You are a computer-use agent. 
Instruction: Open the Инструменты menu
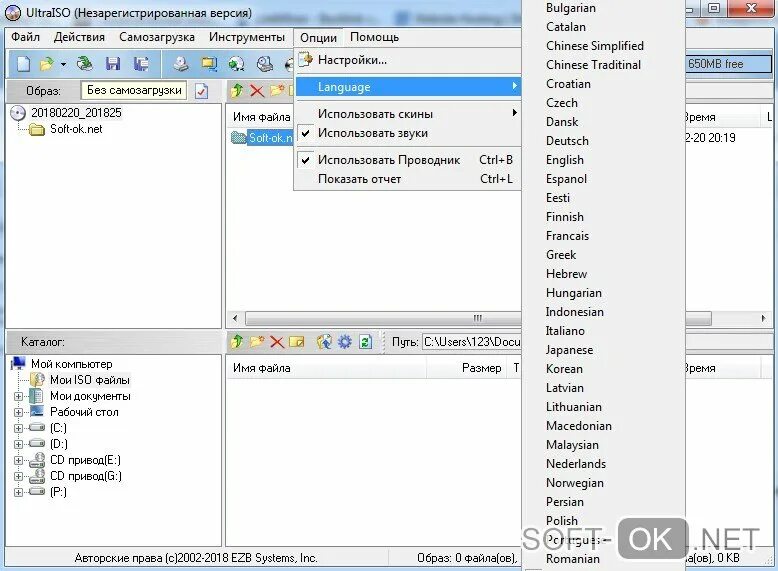coord(247,37)
